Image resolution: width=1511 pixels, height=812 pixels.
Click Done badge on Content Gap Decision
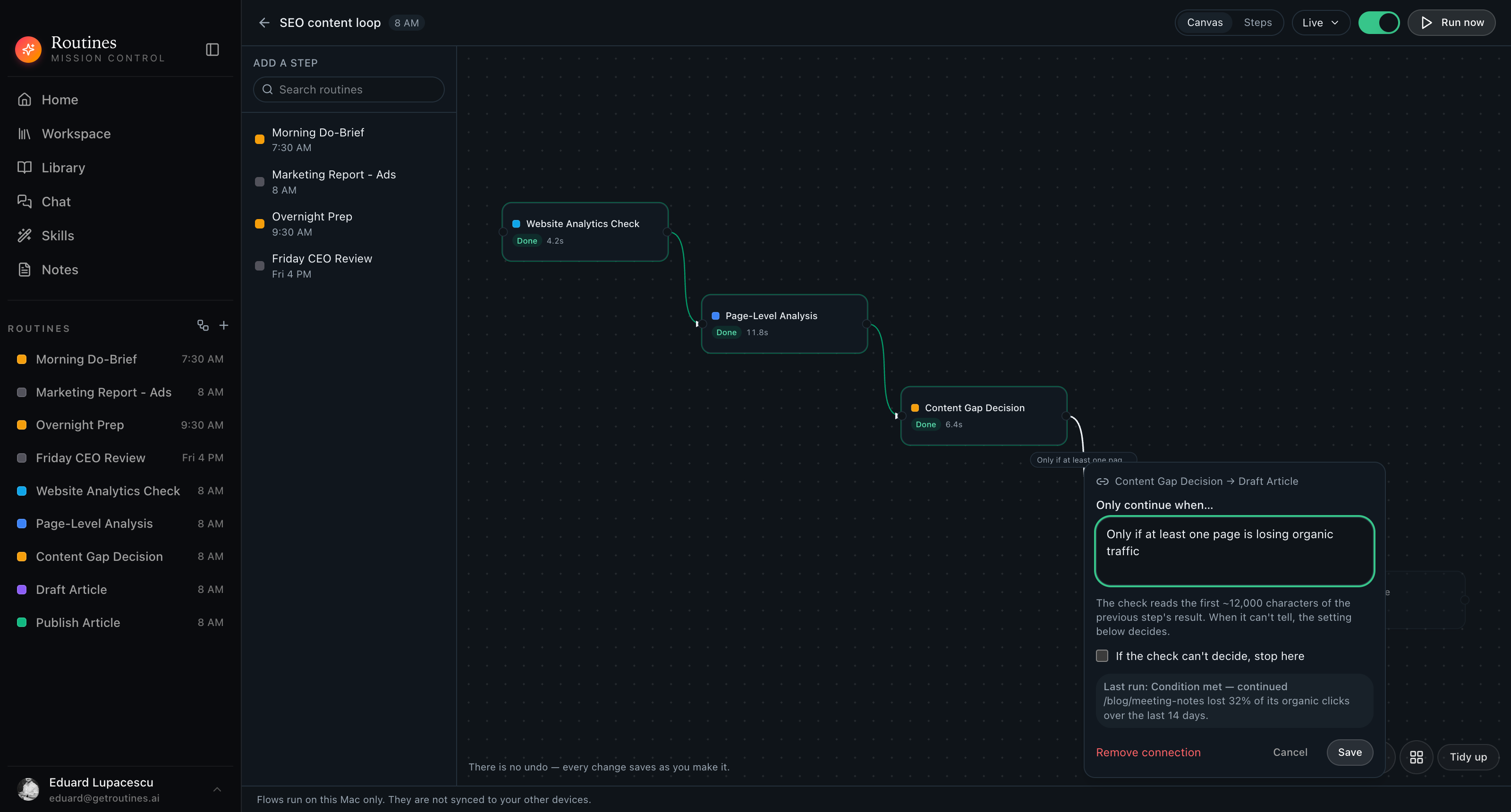[925, 424]
